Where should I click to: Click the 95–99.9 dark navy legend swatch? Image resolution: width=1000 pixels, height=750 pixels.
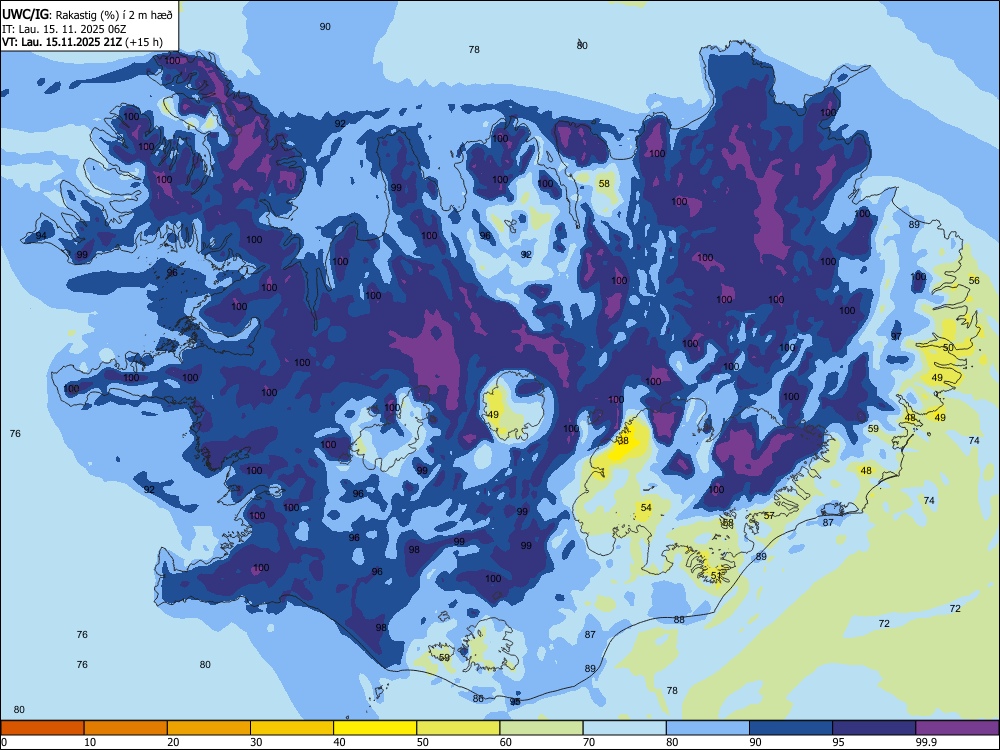[874, 728]
